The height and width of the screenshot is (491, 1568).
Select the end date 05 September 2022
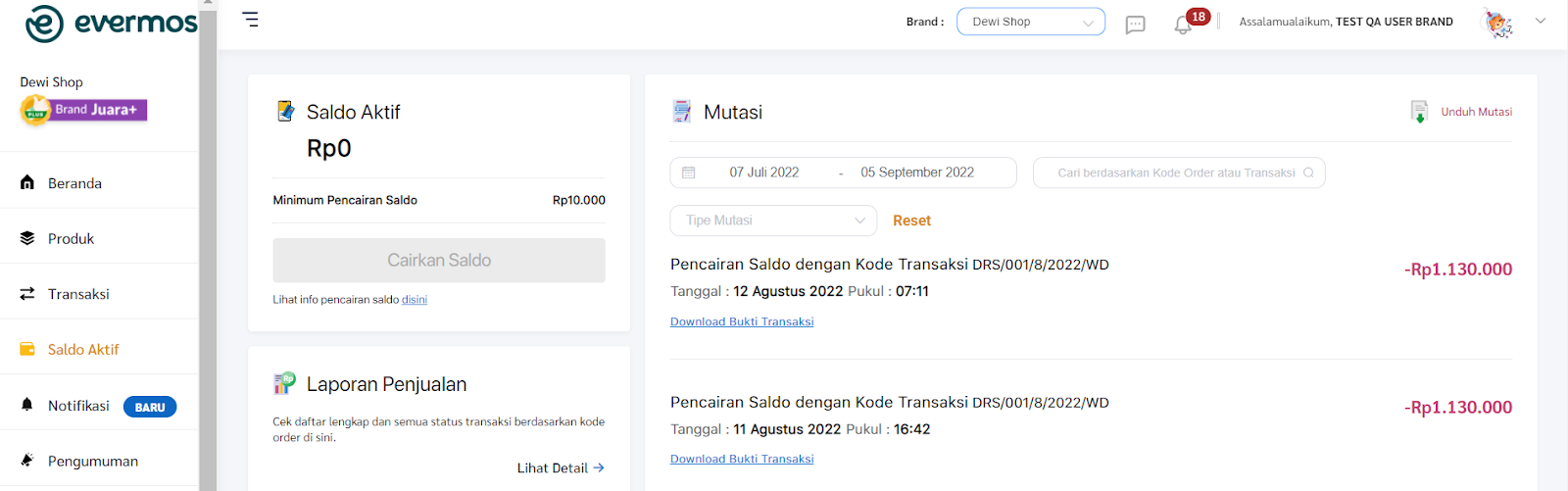(917, 172)
